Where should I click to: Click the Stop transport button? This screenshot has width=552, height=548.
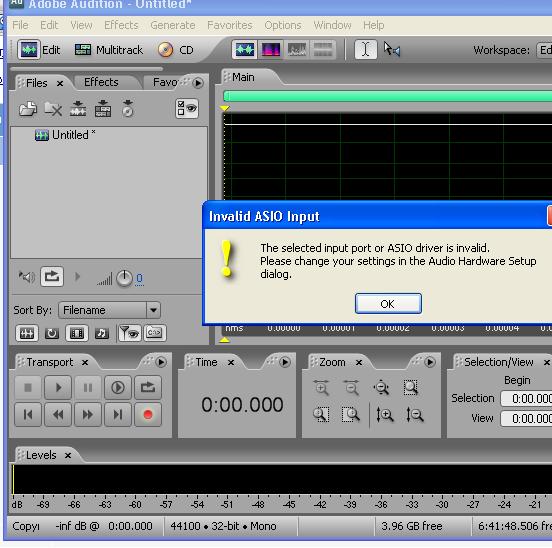coord(28,388)
